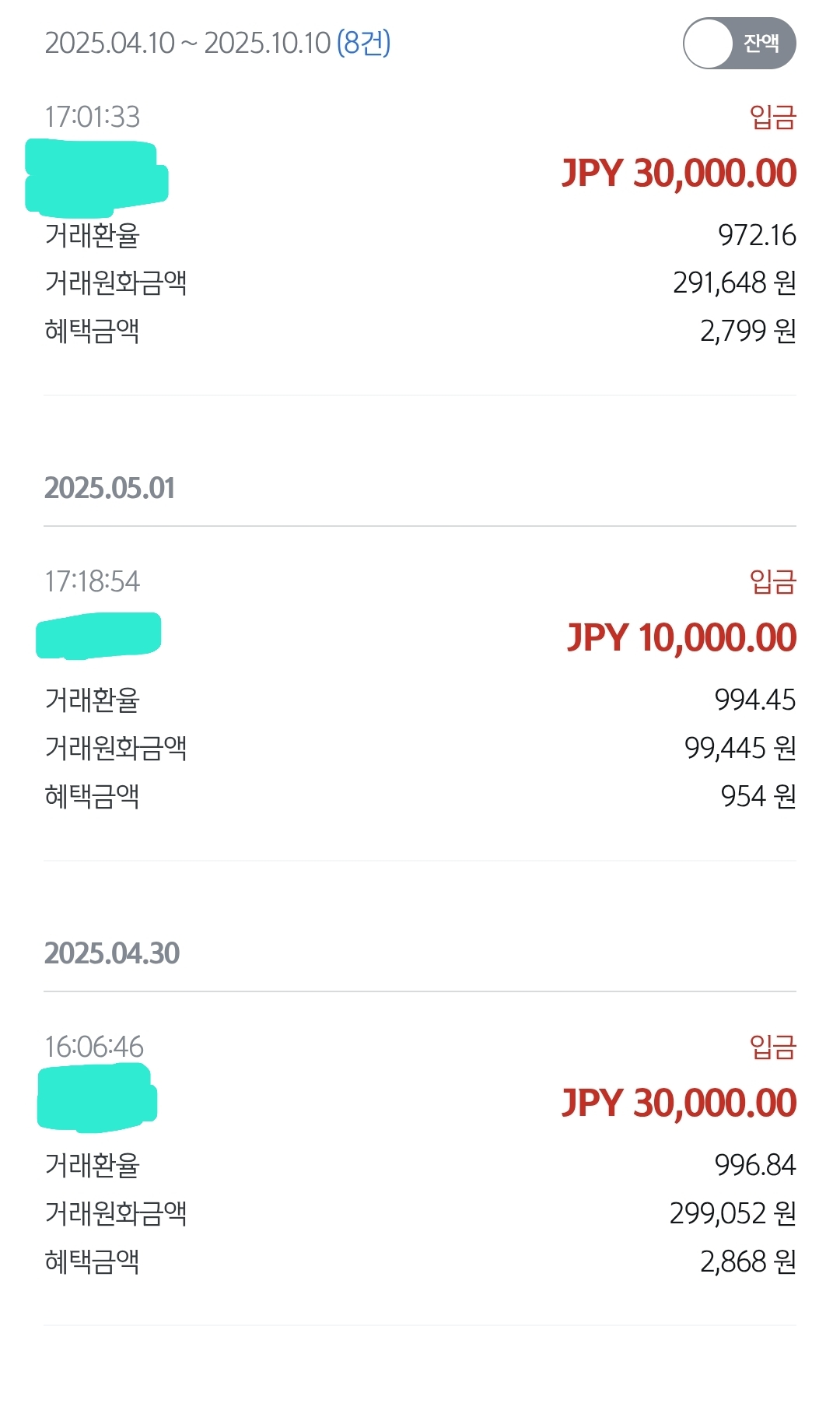Click the 2025.04.10 ~ 2025.10.10 date range
This screenshot has width=840, height=1414.
point(187,44)
